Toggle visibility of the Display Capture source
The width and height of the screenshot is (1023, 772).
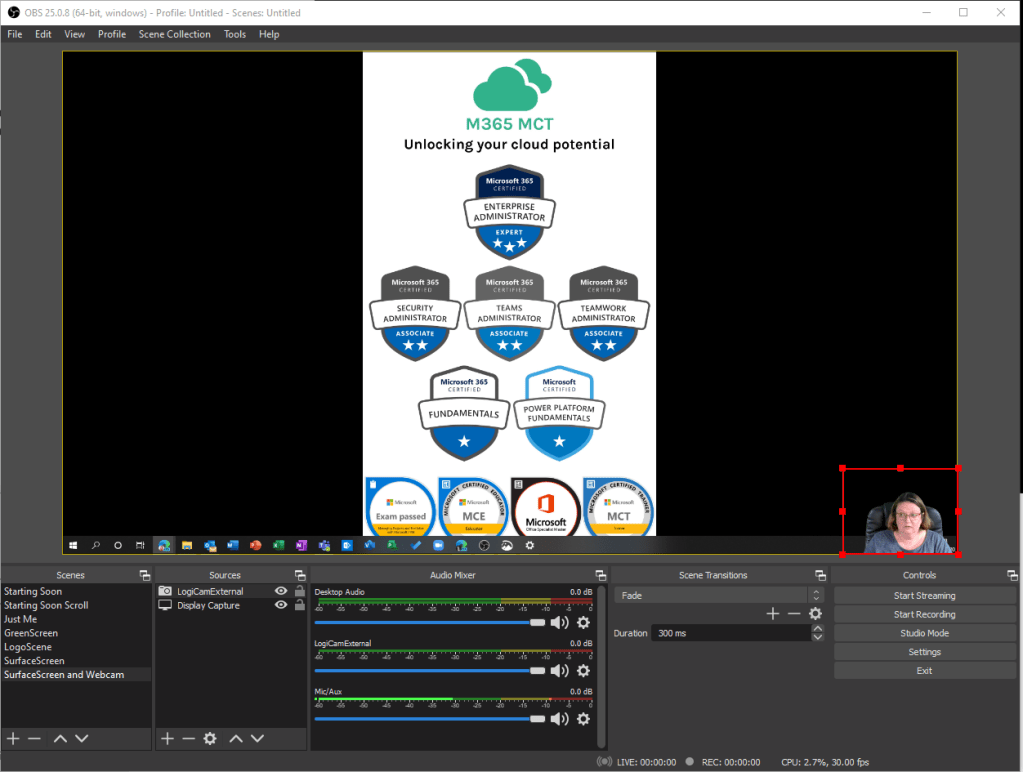point(281,606)
